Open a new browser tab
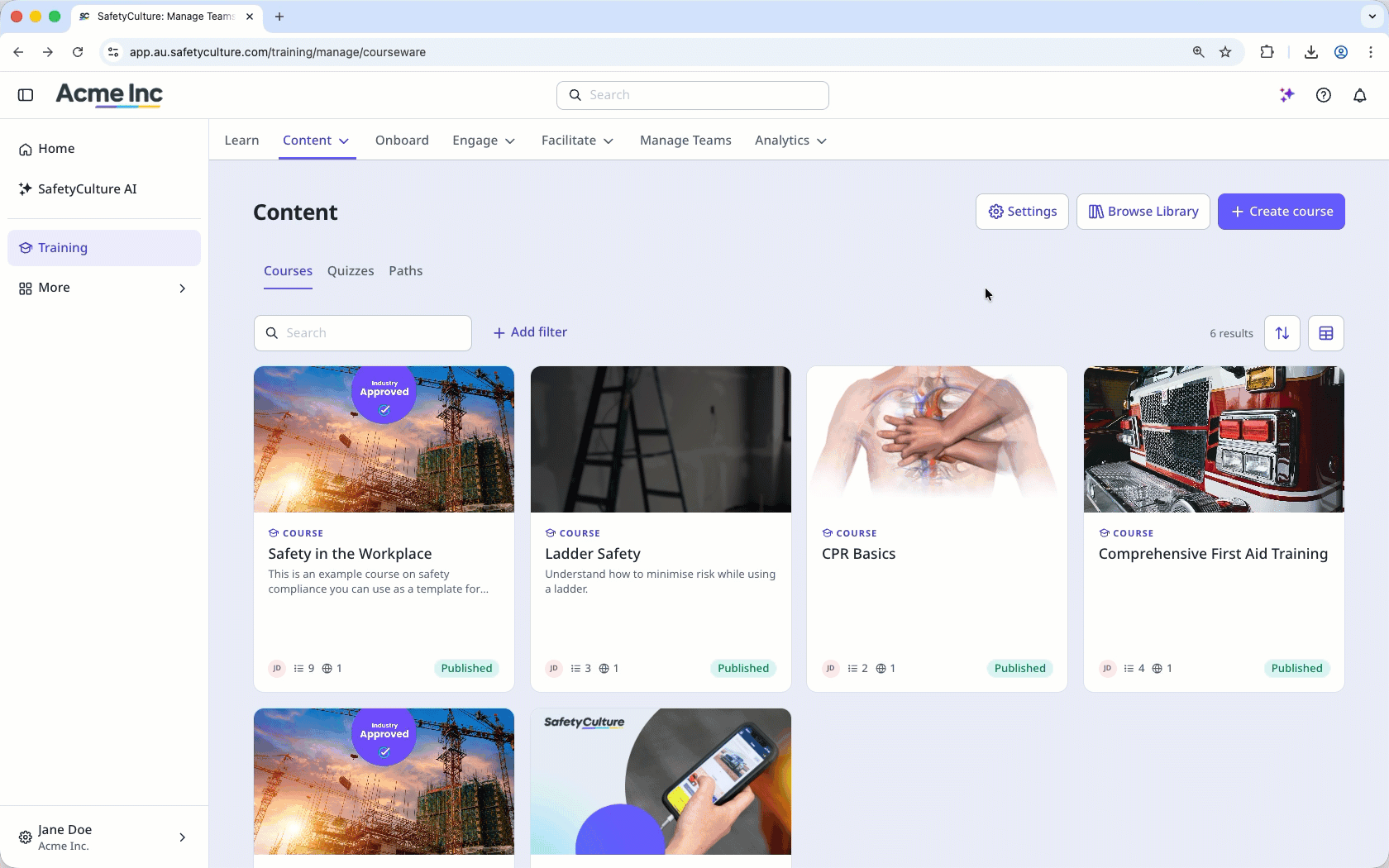 (x=279, y=17)
